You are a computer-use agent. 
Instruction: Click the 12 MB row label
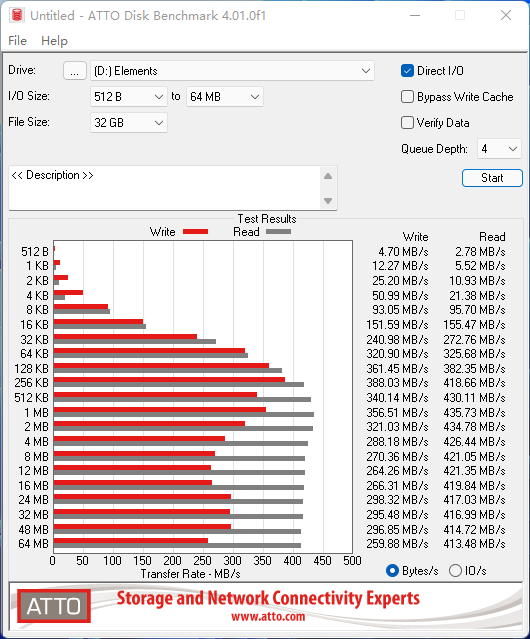33,471
